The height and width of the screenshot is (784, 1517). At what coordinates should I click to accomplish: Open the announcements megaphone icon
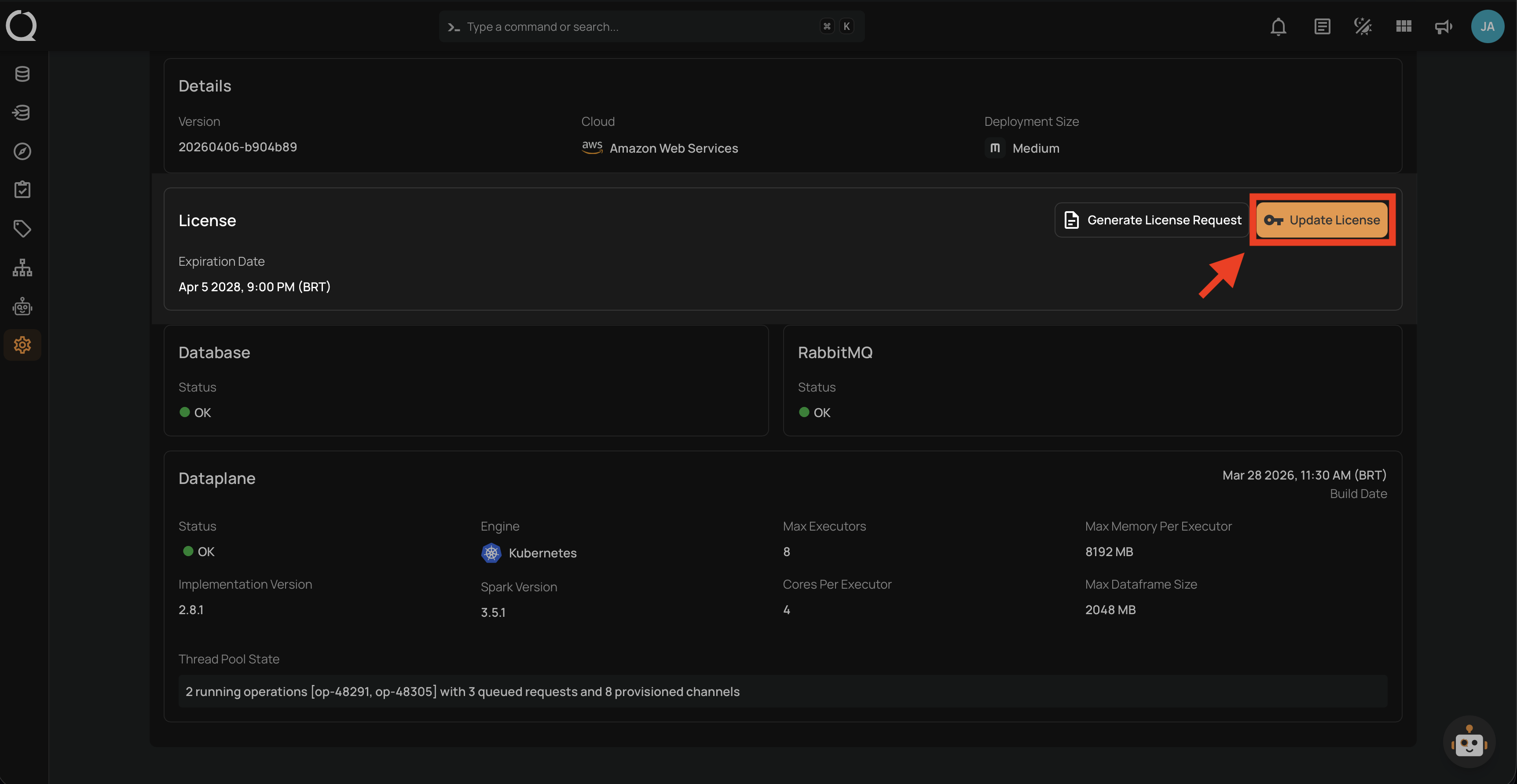click(1444, 26)
